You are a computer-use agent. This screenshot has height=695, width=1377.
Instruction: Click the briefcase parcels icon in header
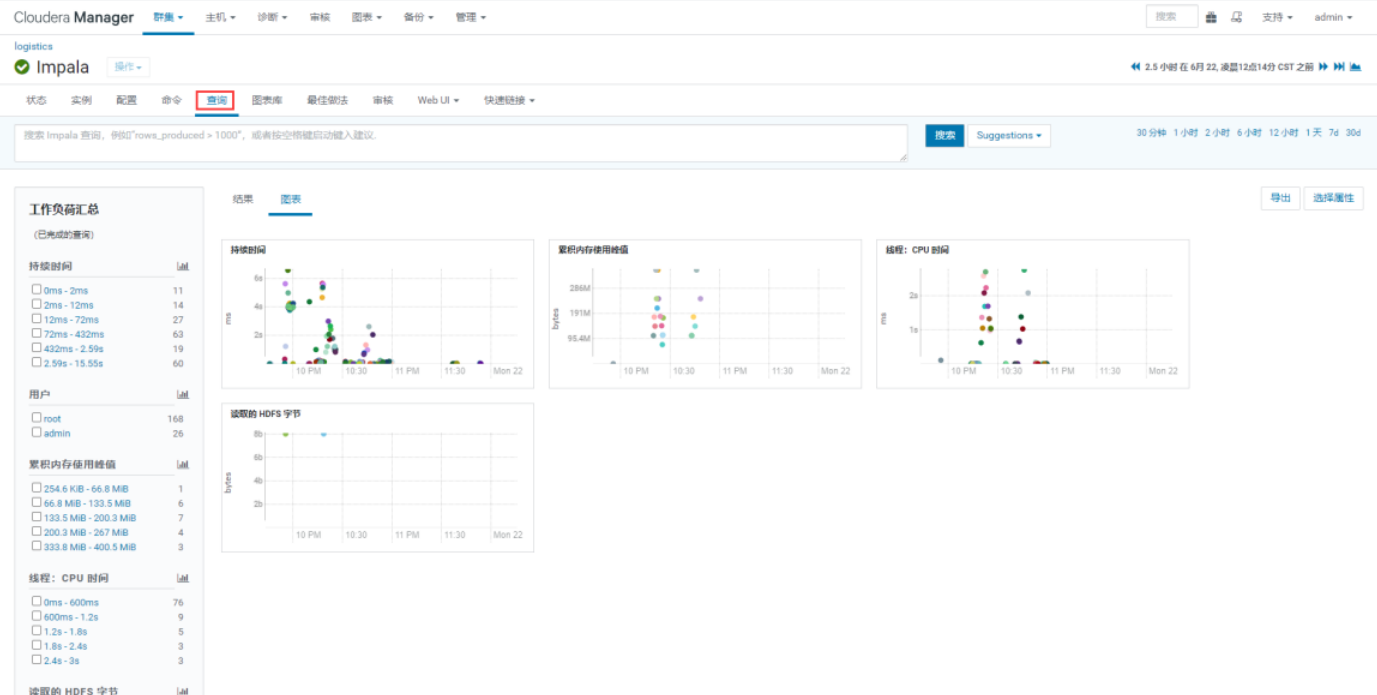[x=1211, y=17]
